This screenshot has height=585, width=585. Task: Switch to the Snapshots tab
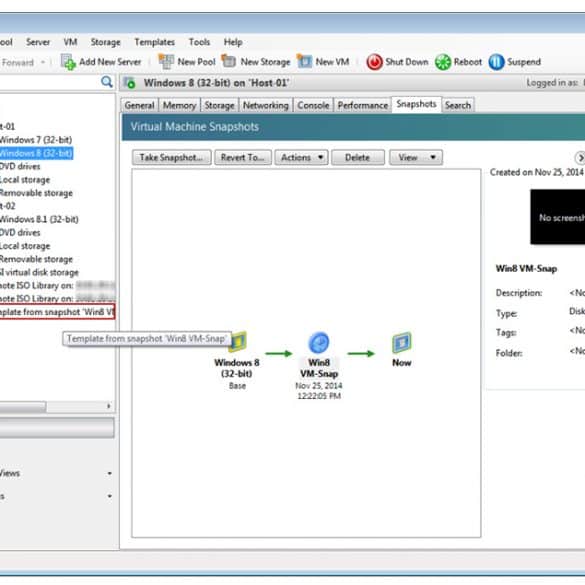[x=416, y=104]
